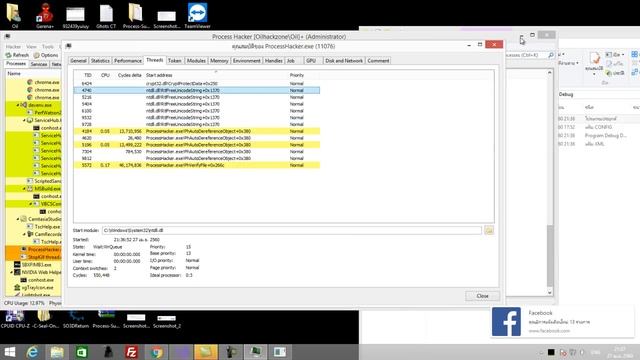Collapse the VBCSCompiler tree node
The height and width of the screenshot is (360, 640).
coord(31,204)
